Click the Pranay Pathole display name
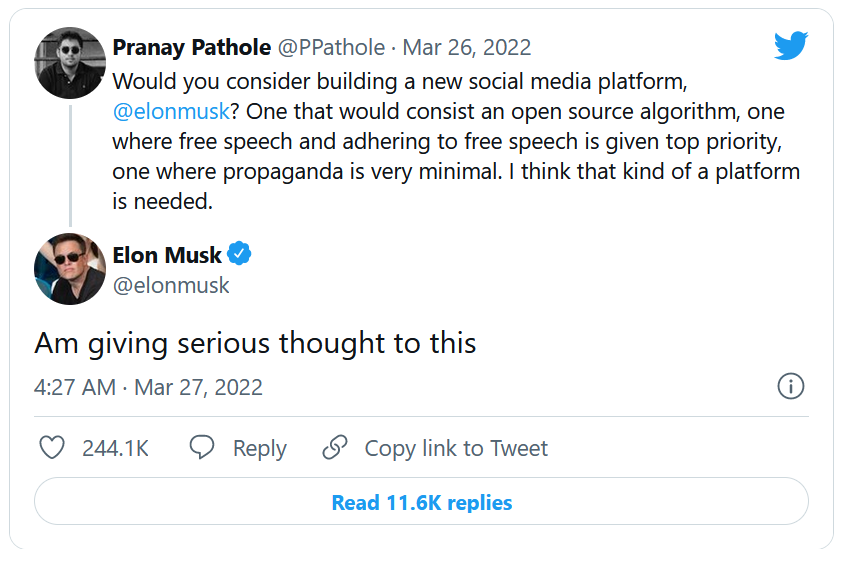This screenshot has width=841, height=561. coord(191,47)
